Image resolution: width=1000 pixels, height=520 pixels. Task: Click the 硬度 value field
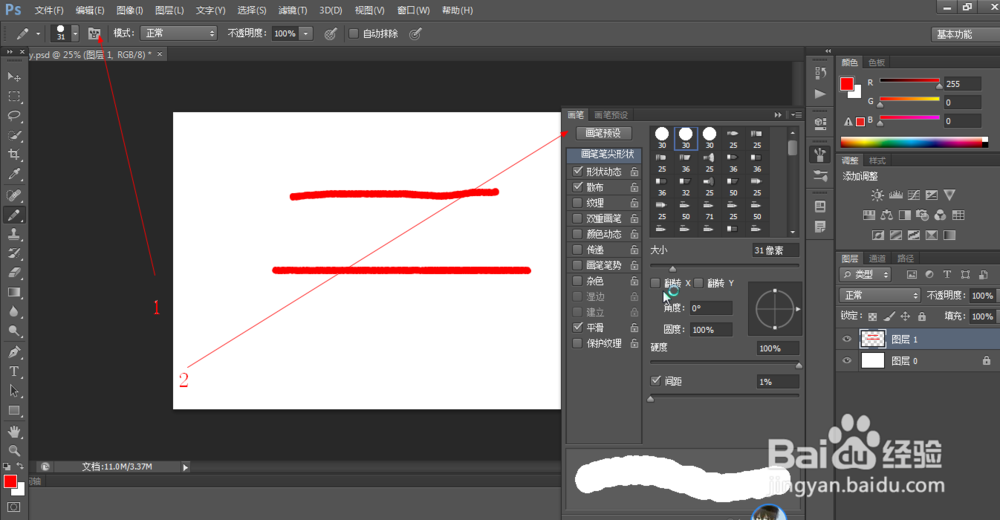(x=777, y=348)
